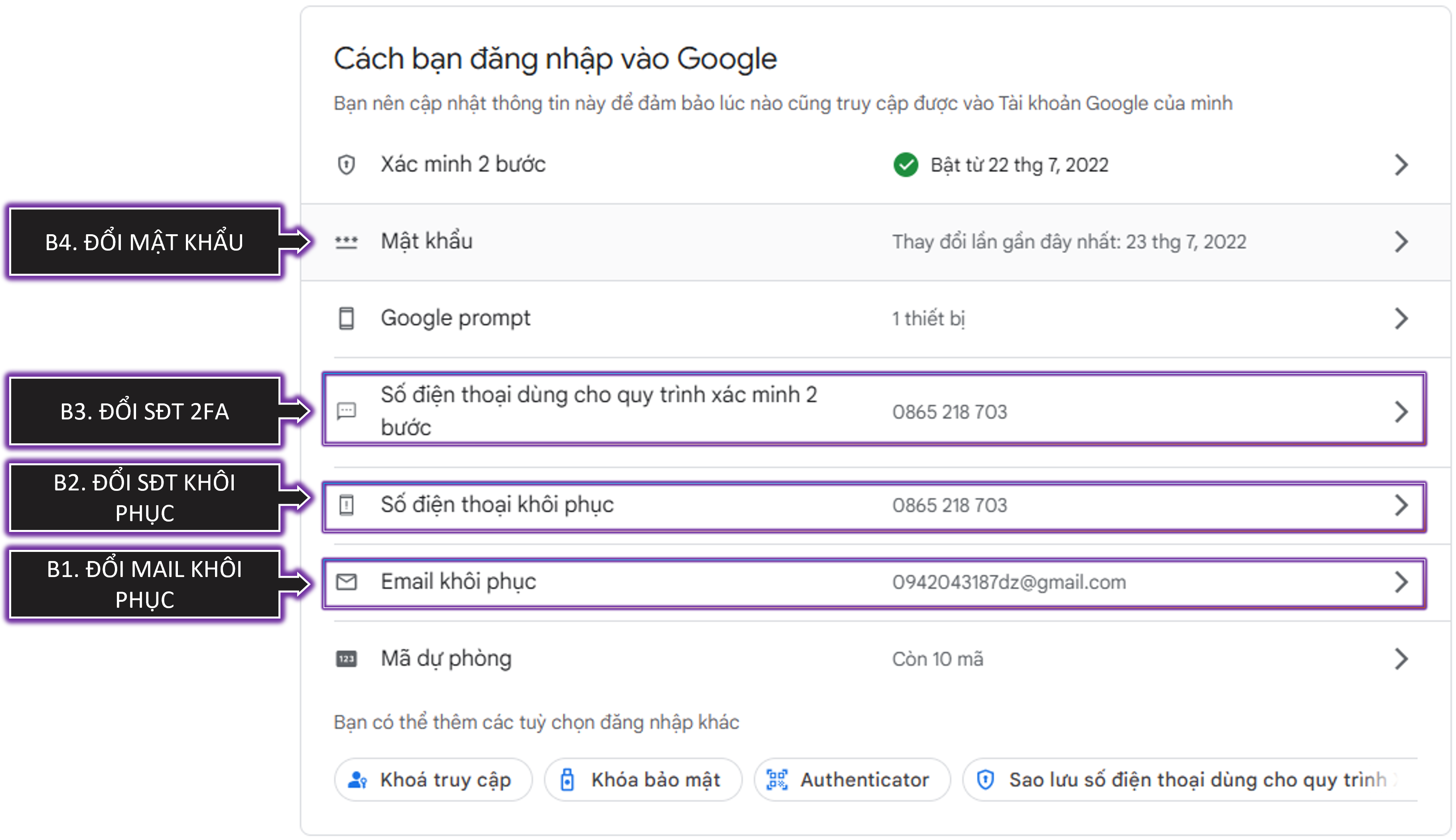1456x840 pixels.
Task: Click the status text Bật từ 22 thg 7, 2022
Action: tap(1020, 165)
